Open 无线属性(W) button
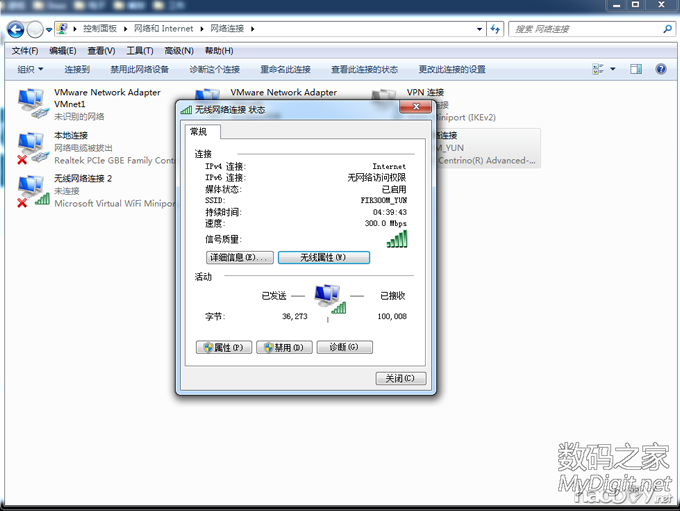 click(x=323, y=258)
